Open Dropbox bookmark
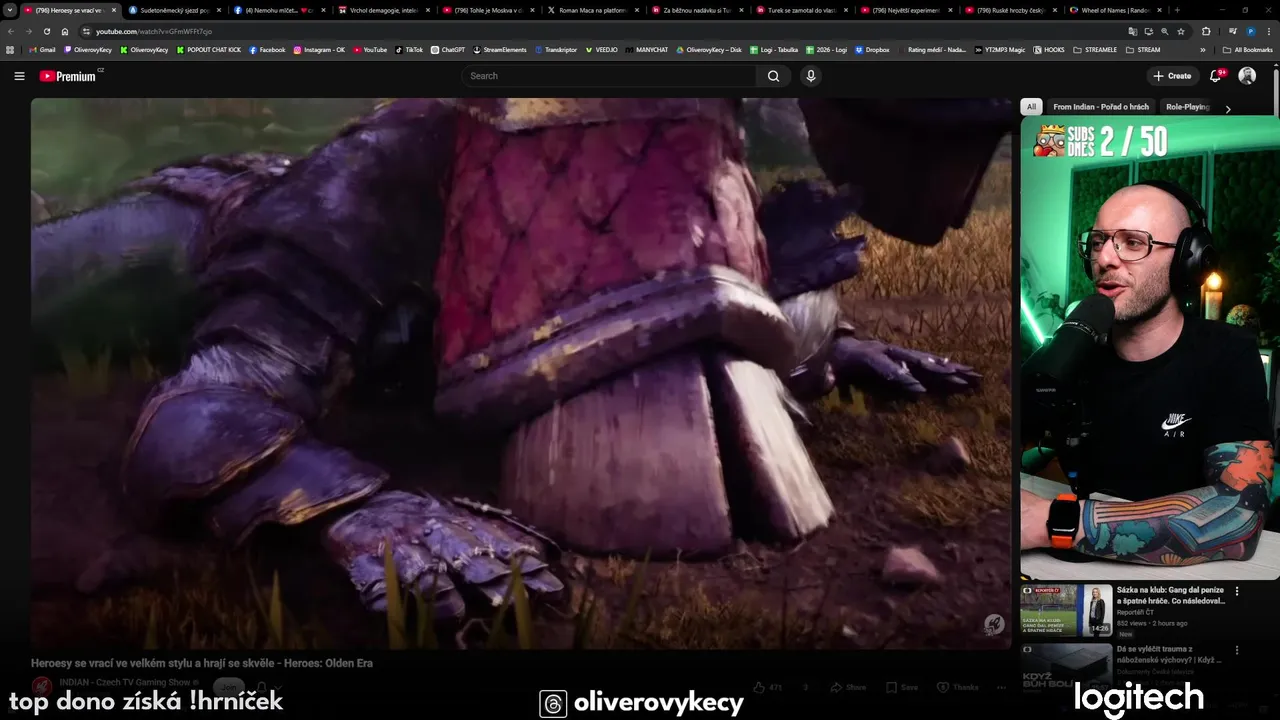 click(x=873, y=49)
